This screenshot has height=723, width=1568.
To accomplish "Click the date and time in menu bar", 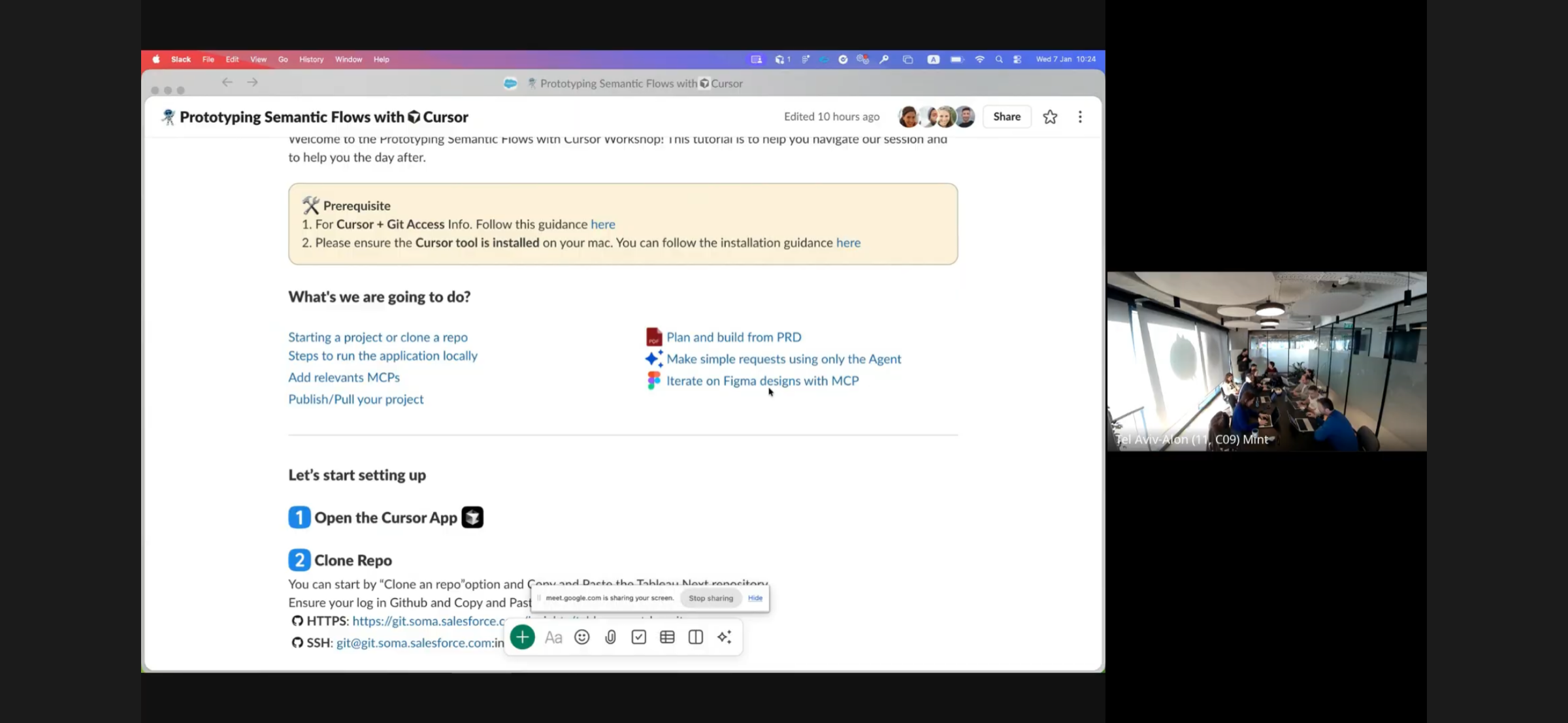I will click(x=1066, y=59).
